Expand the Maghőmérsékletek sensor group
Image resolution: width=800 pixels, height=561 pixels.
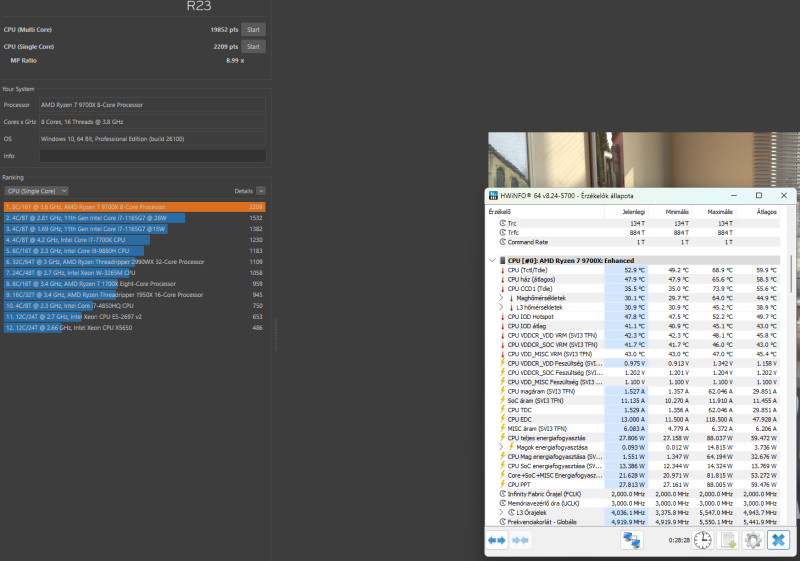(x=501, y=298)
